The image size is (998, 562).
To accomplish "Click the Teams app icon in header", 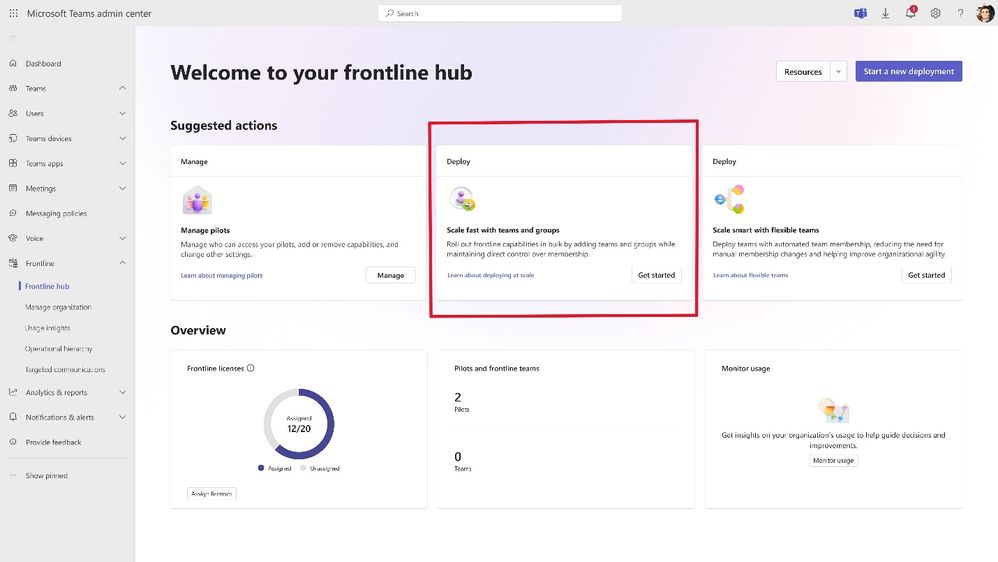I will 861,13.
